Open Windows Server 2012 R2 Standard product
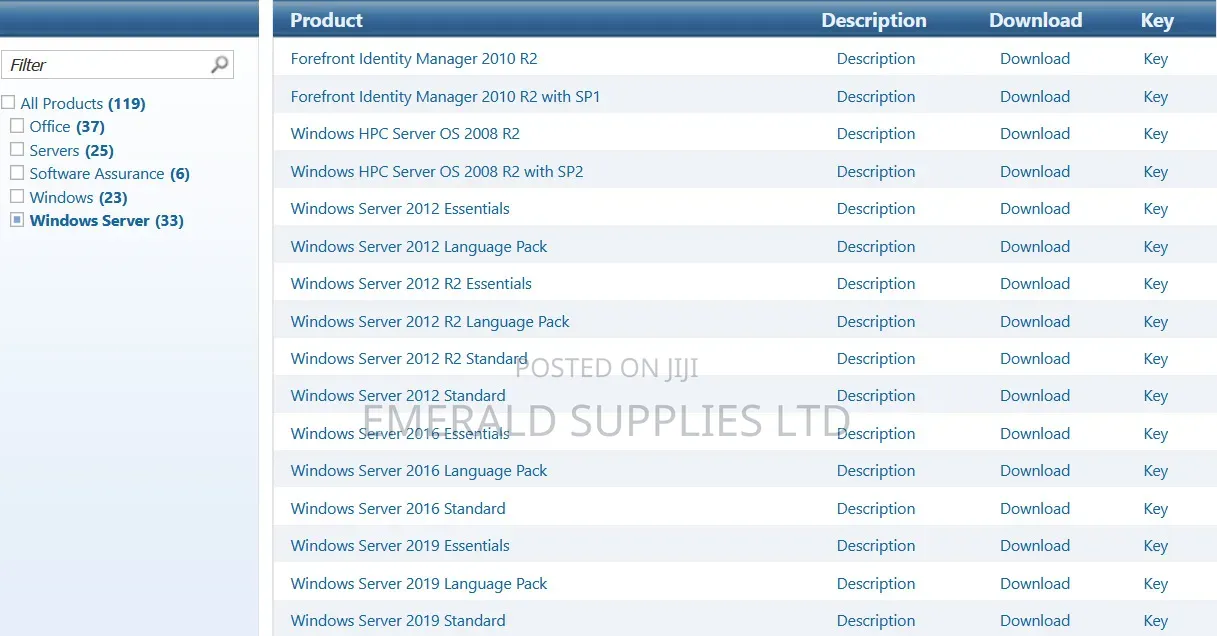 point(409,359)
